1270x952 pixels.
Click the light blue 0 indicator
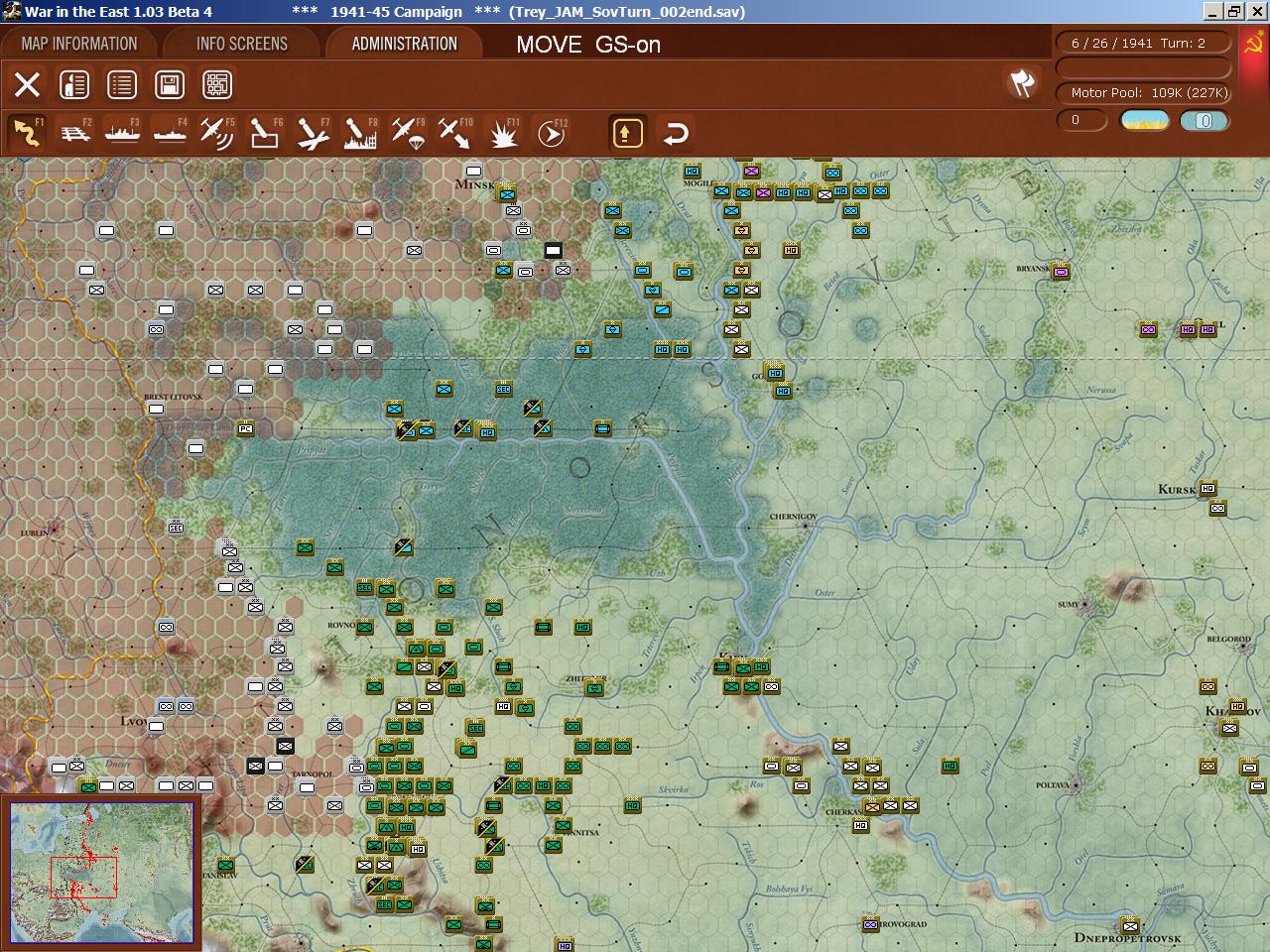point(1205,121)
